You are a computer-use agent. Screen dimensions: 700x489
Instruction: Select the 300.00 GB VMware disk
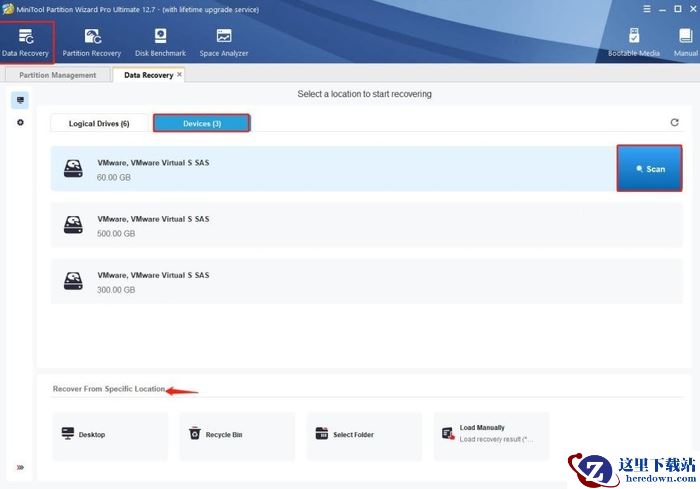coord(367,281)
